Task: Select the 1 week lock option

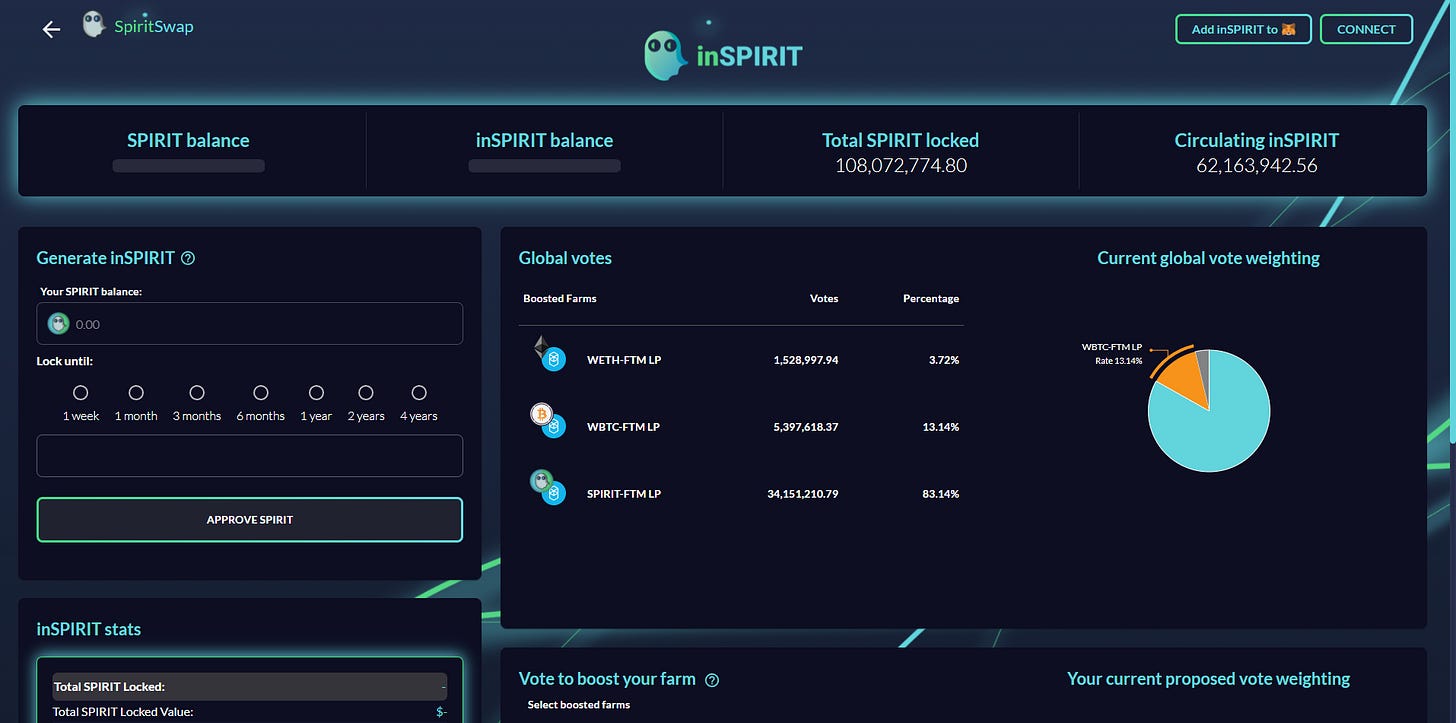Action: click(81, 393)
